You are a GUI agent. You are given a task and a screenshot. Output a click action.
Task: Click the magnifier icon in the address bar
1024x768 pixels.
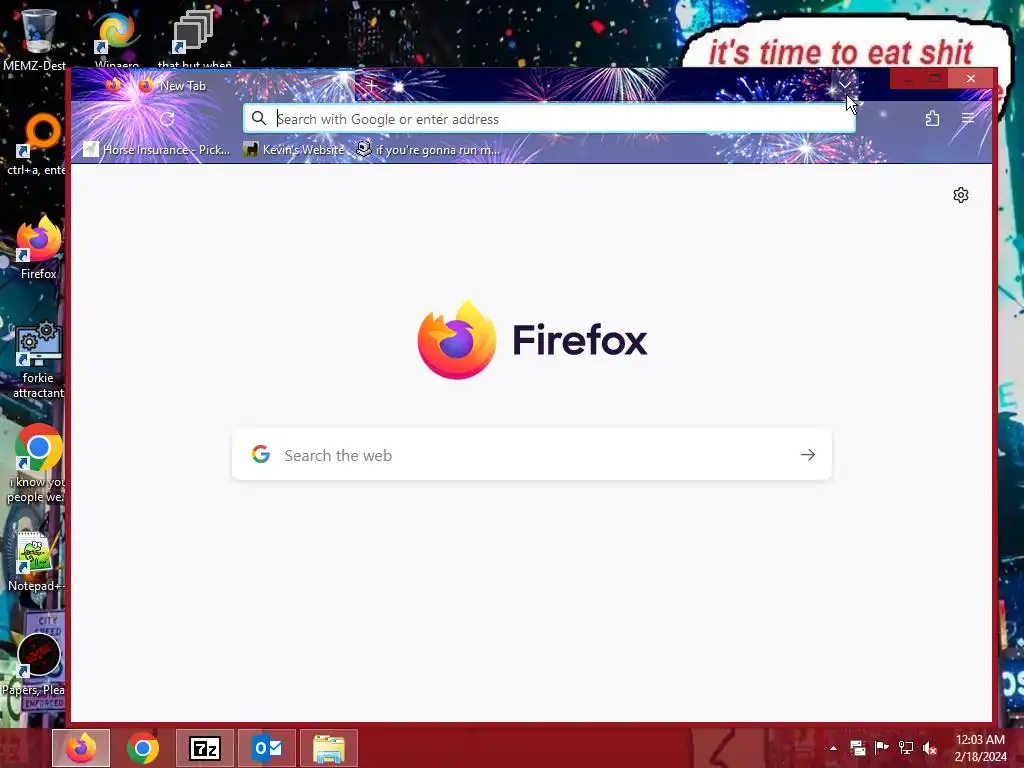[259, 118]
